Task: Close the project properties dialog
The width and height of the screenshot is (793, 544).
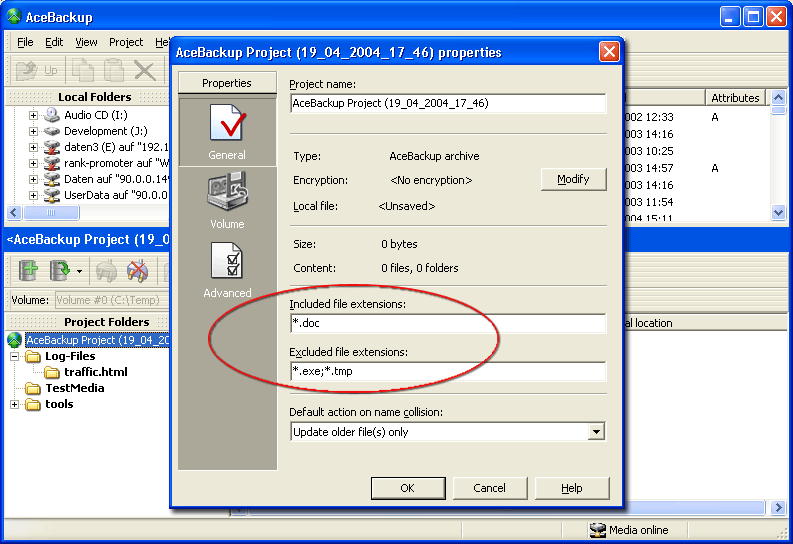Action: pyautogui.click(x=609, y=52)
